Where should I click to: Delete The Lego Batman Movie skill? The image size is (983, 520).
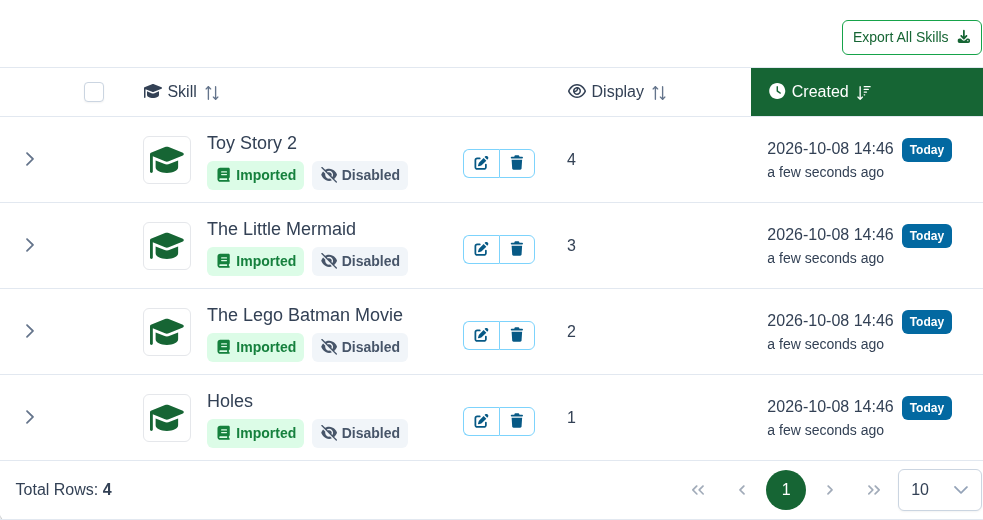517,335
